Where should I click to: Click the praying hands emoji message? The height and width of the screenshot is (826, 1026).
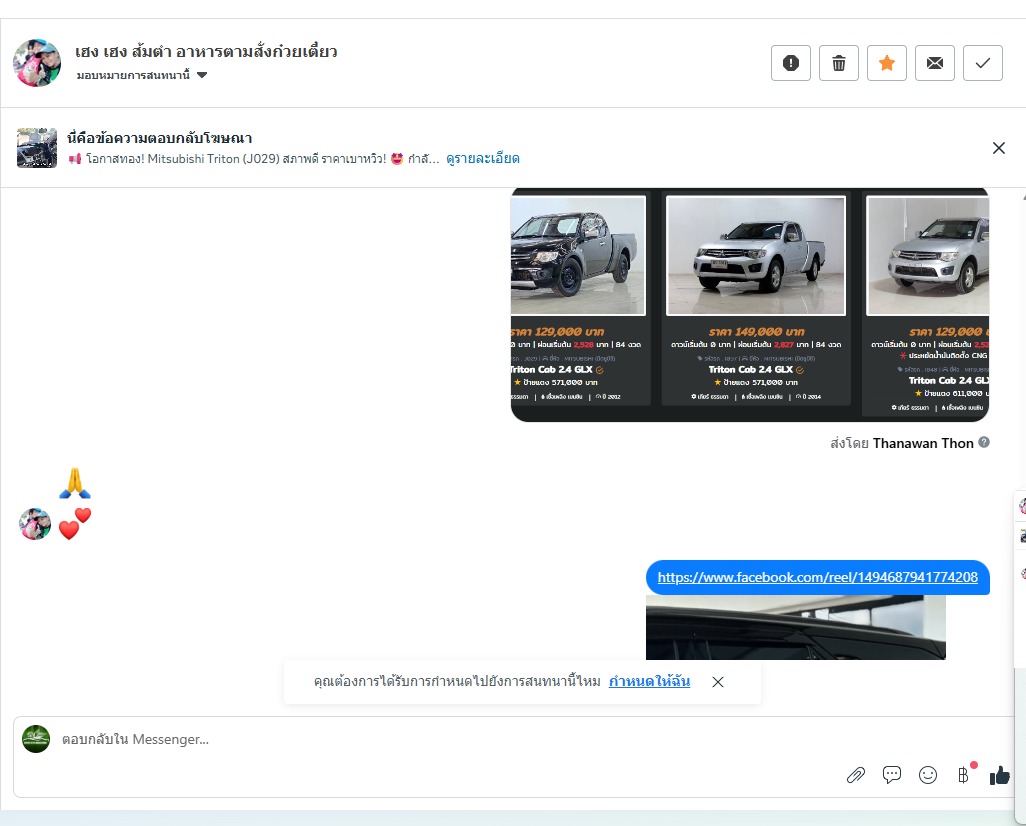point(75,483)
